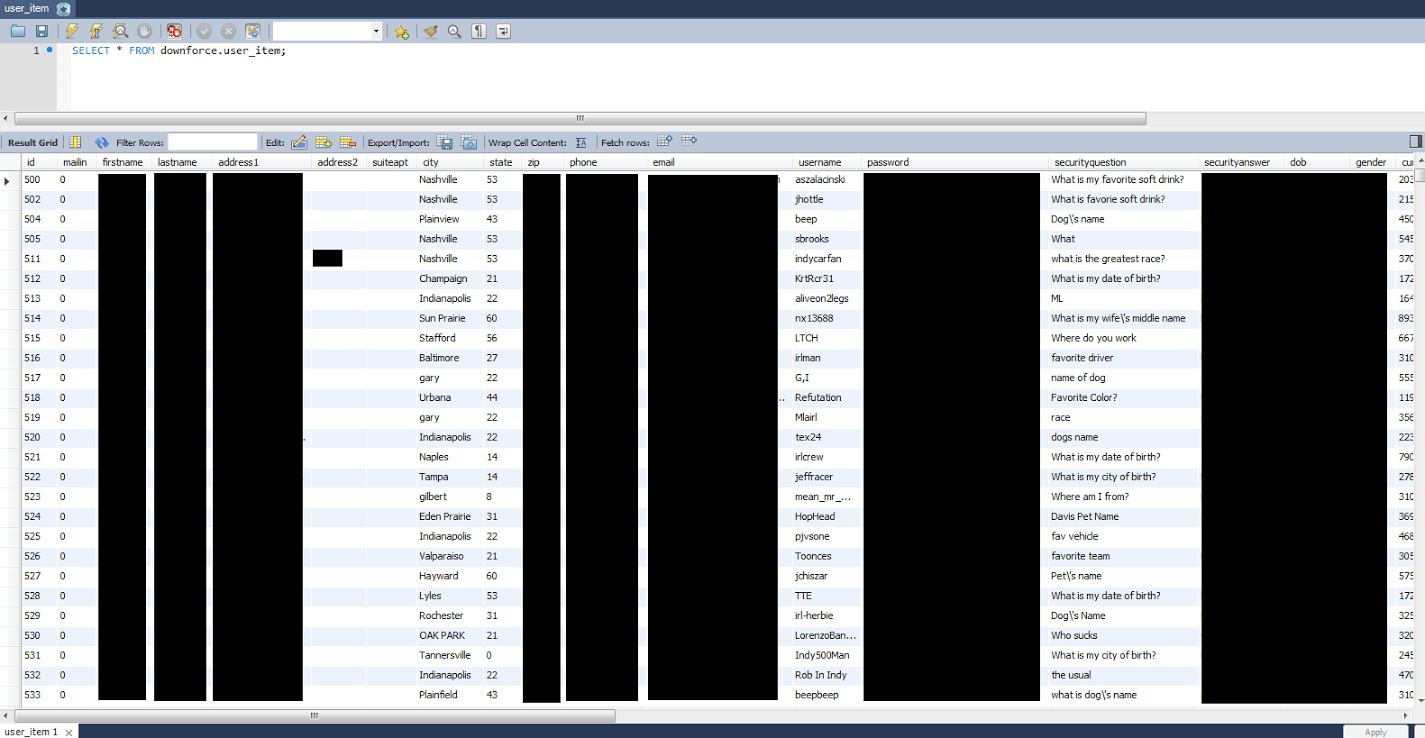Click the Refresh results icon beside Filter Rows
1425x738 pixels.
click(101, 143)
